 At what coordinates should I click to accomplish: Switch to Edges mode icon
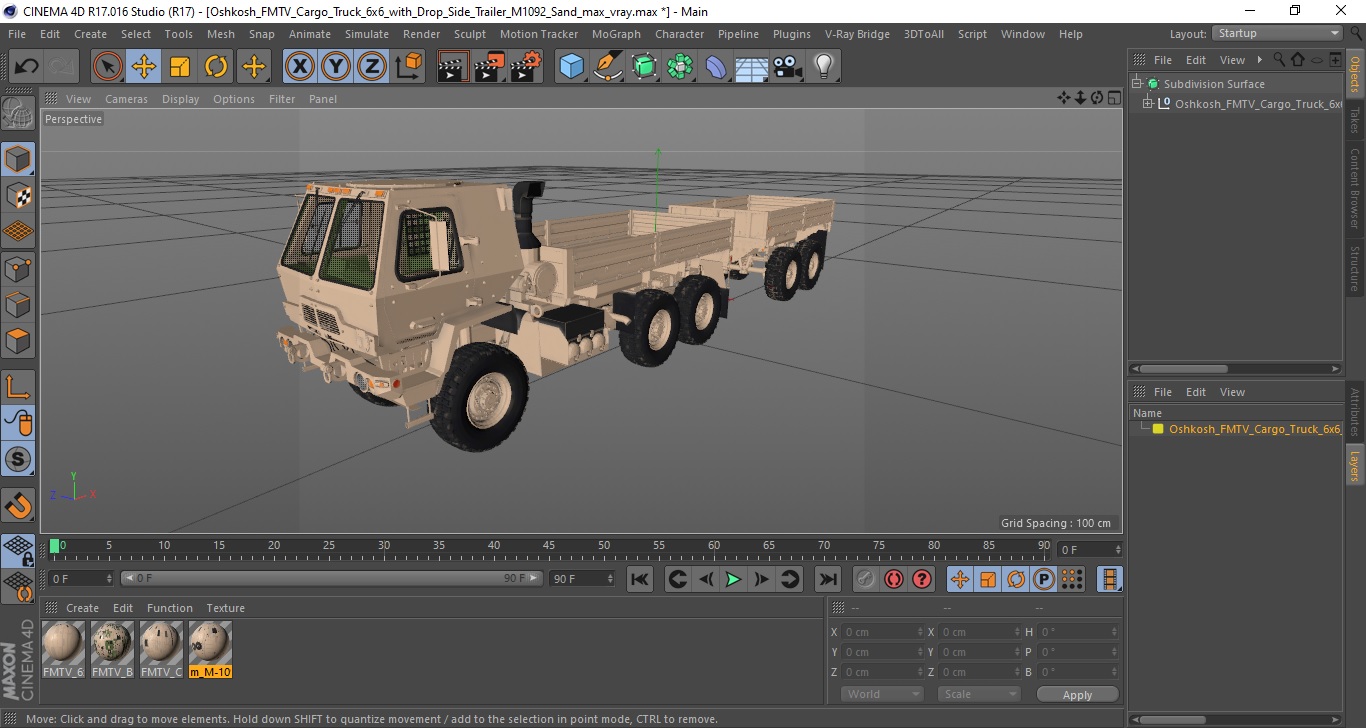(18, 303)
